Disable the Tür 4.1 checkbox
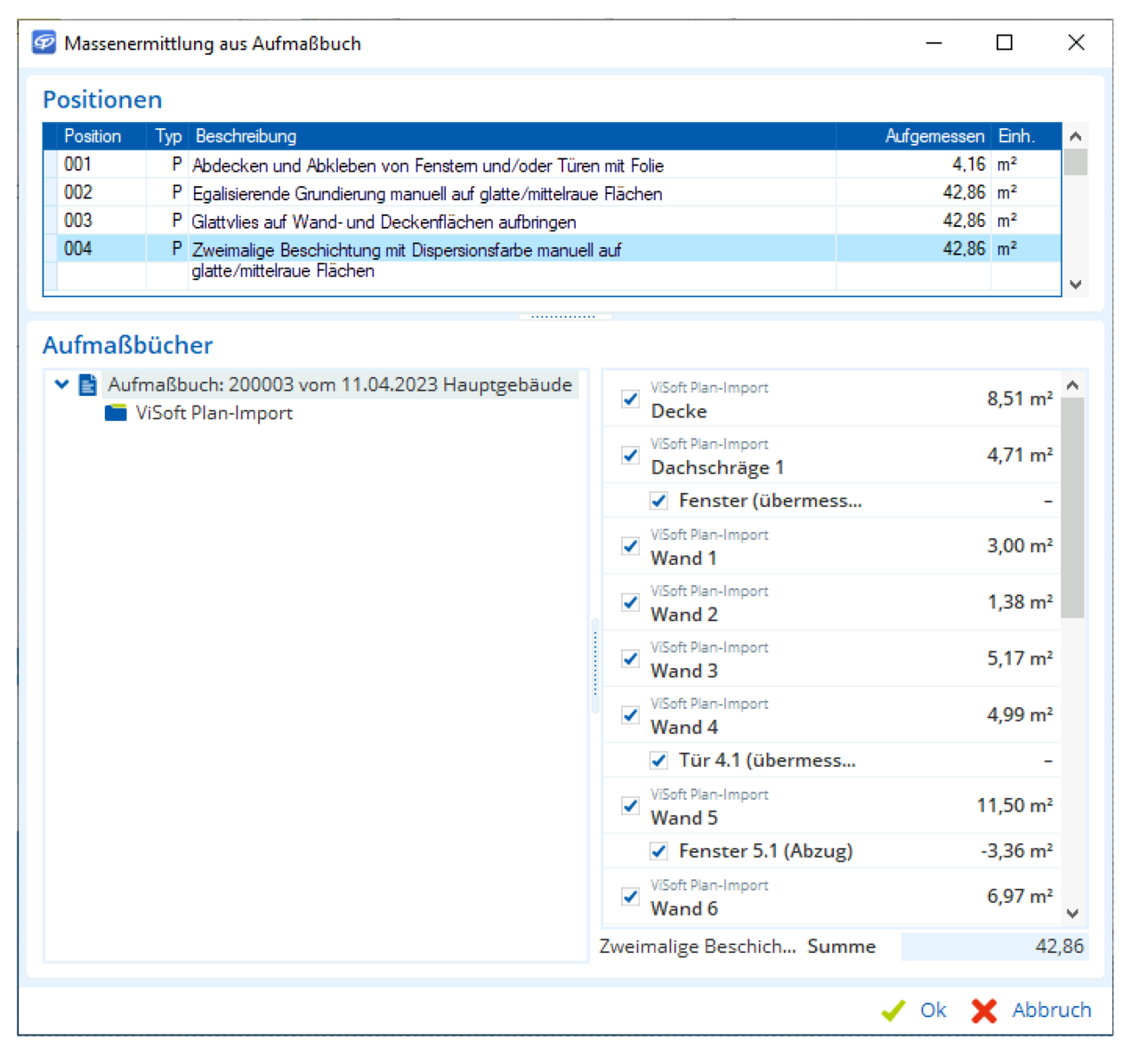 tap(658, 761)
